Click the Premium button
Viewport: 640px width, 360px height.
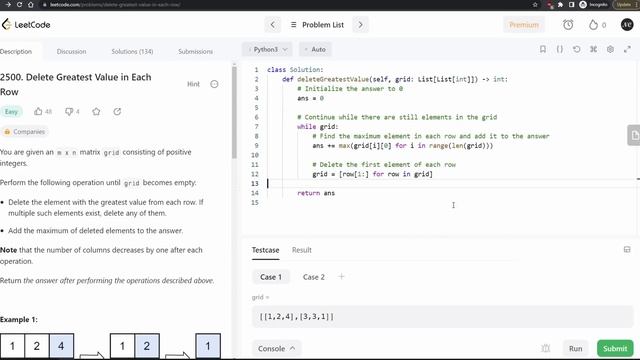coord(524,24)
